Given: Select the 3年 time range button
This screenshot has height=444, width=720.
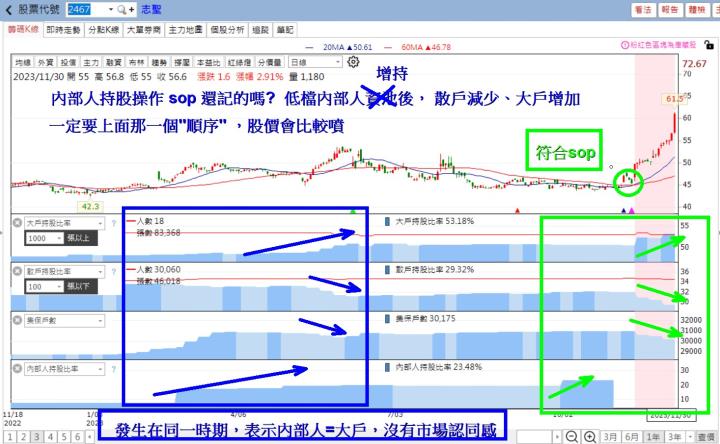Looking at the screenshot, I should pyautogui.click(x=675, y=436).
